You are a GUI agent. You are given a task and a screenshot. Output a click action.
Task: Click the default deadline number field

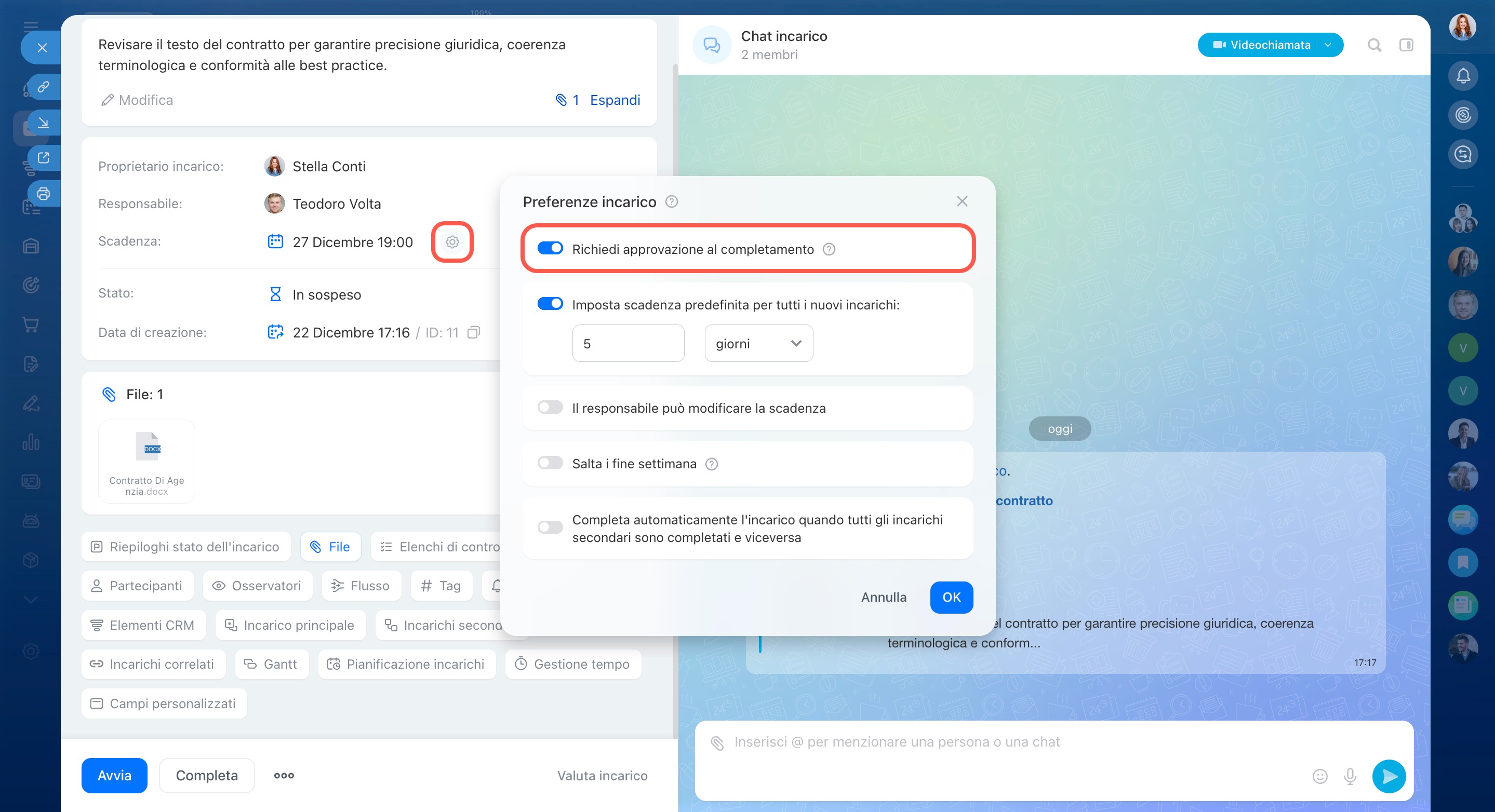coord(628,343)
